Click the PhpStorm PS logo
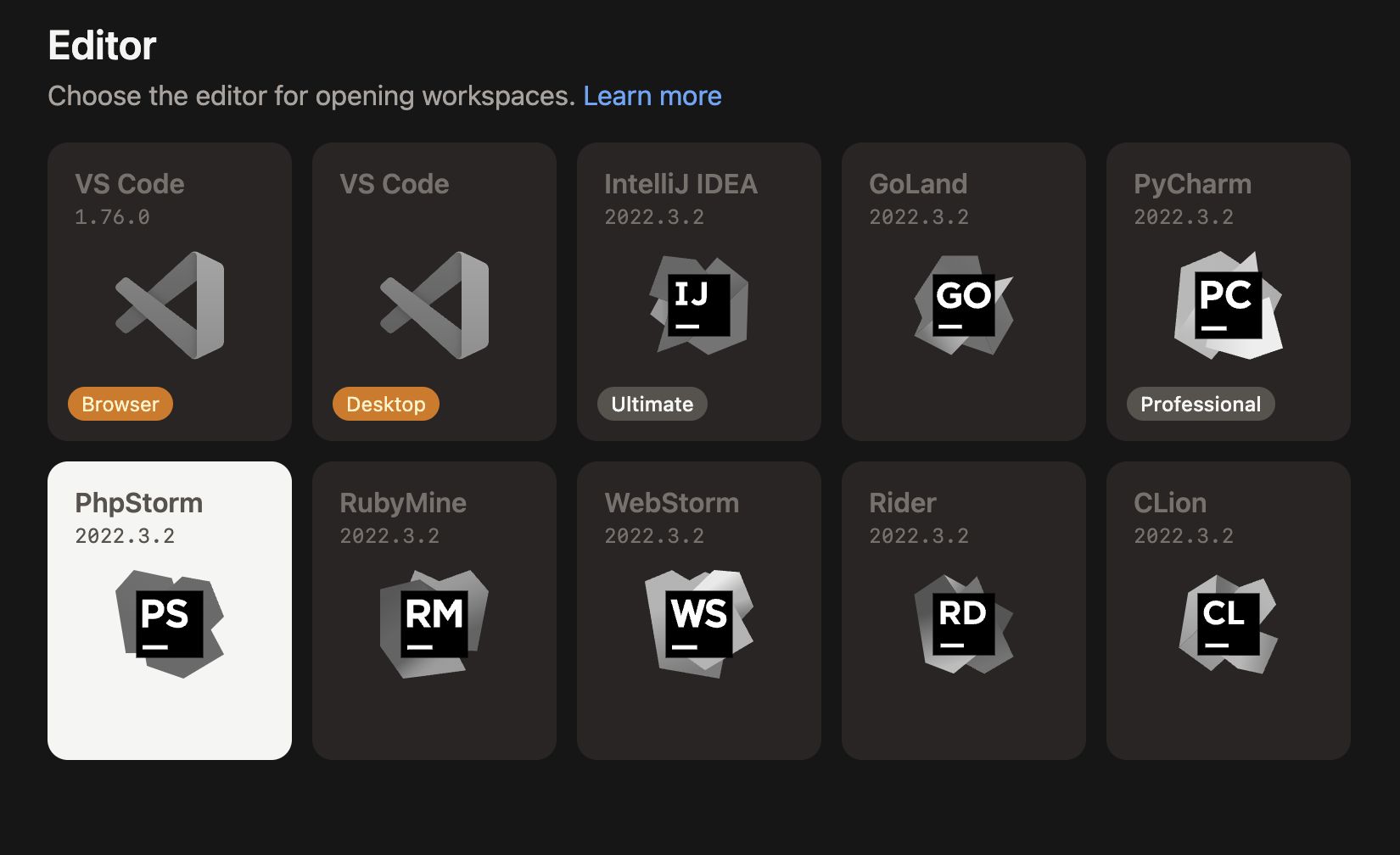The height and width of the screenshot is (855, 1400). tap(170, 624)
